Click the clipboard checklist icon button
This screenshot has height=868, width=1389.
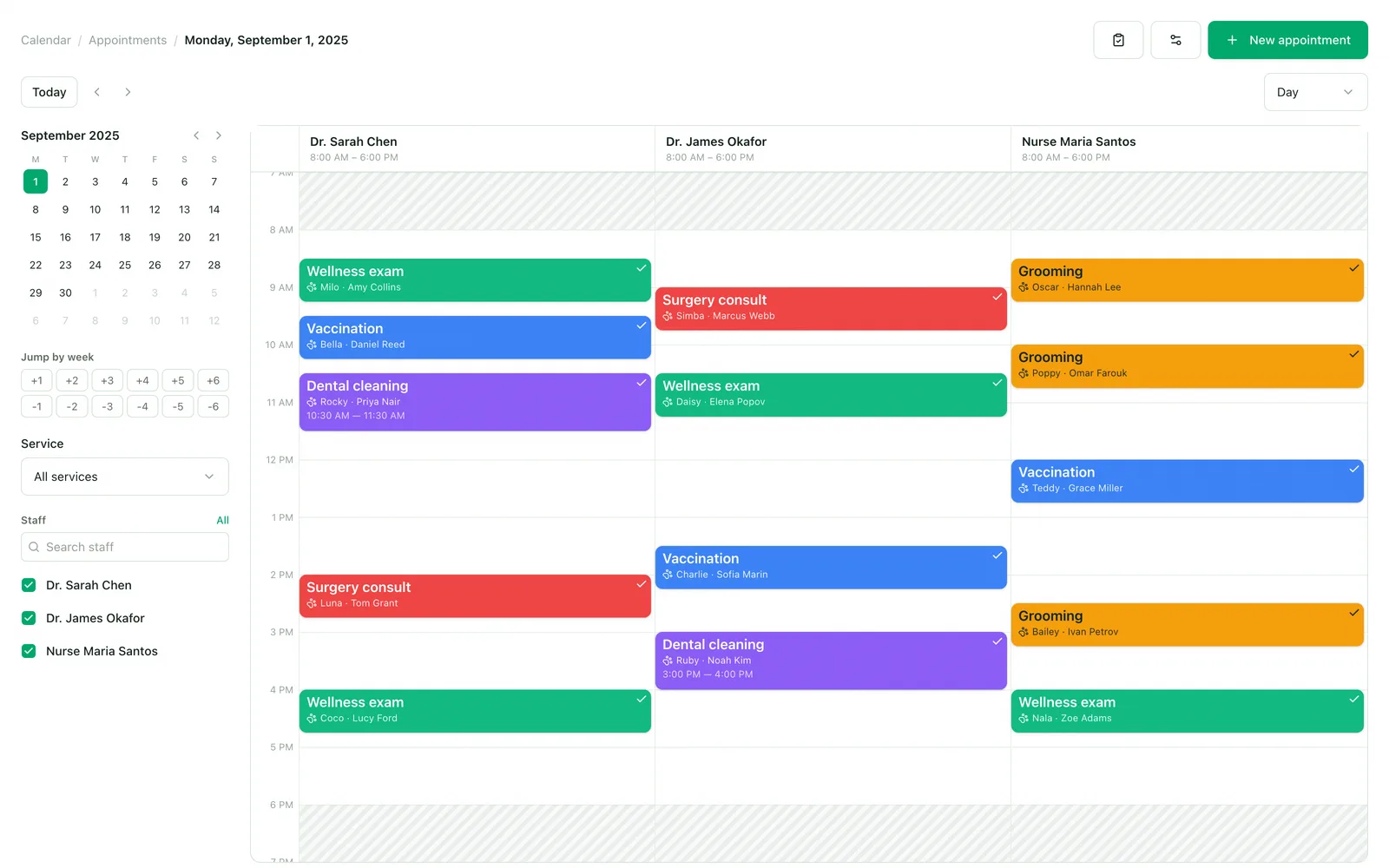click(x=1118, y=40)
